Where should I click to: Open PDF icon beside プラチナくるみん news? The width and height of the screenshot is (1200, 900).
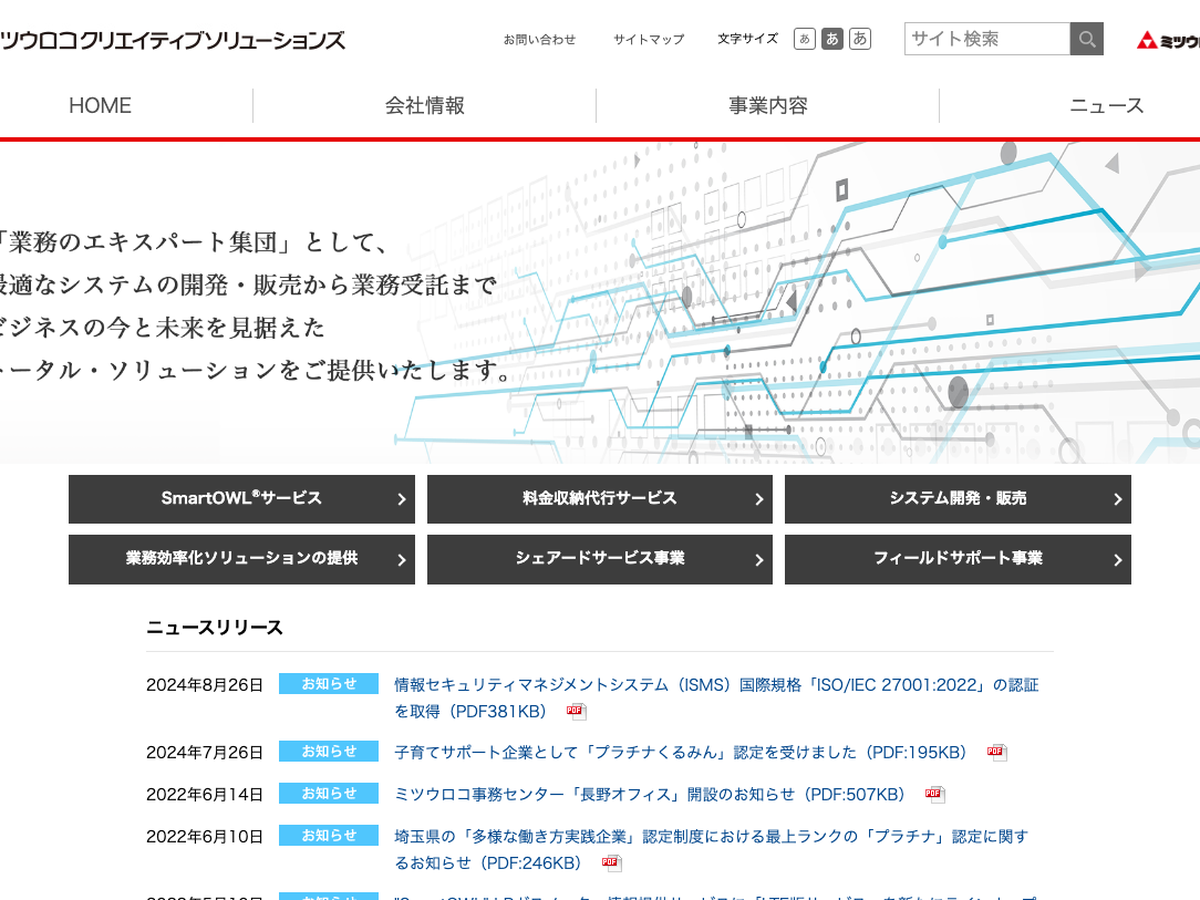(x=996, y=753)
